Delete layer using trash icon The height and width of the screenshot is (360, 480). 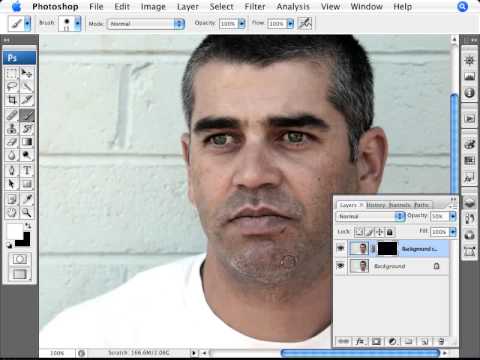pos(441,341)
